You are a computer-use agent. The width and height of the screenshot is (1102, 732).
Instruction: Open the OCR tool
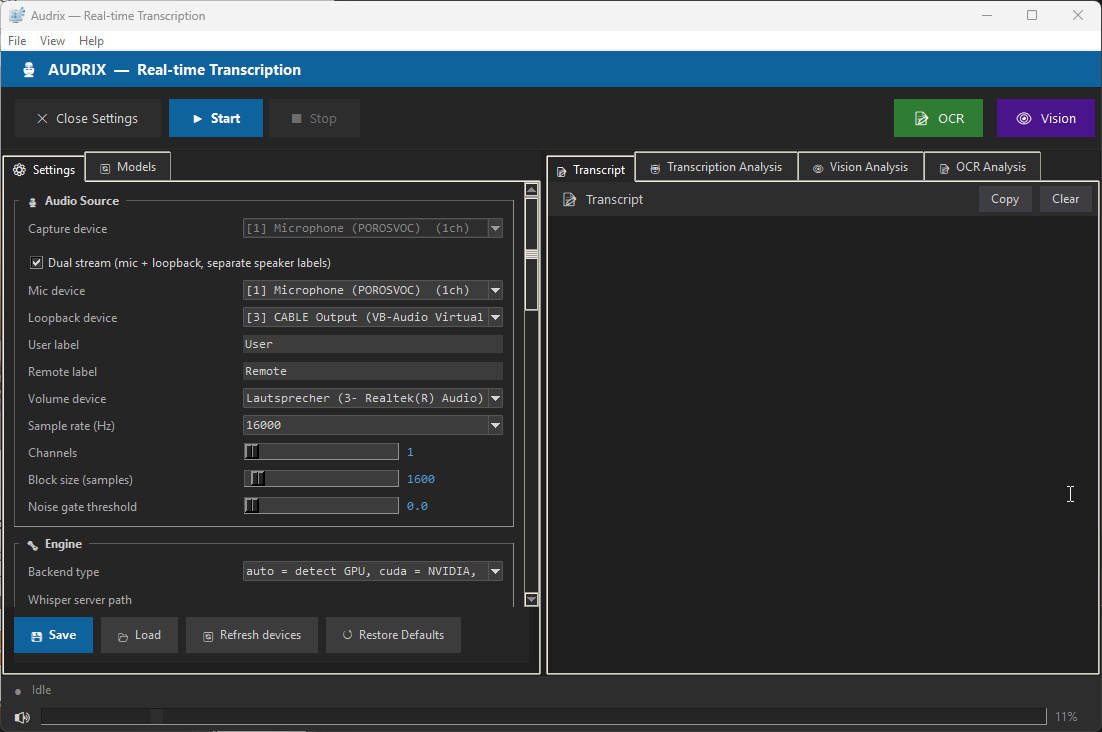(938, 118)
